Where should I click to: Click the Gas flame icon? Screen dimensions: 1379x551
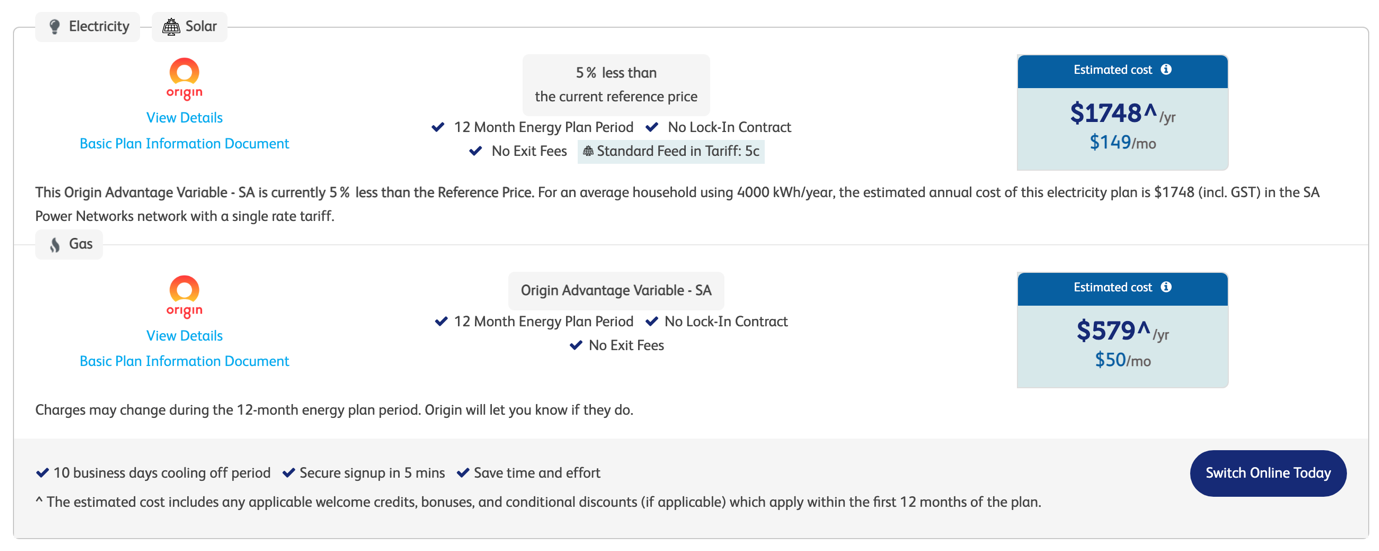coord(55,244)
